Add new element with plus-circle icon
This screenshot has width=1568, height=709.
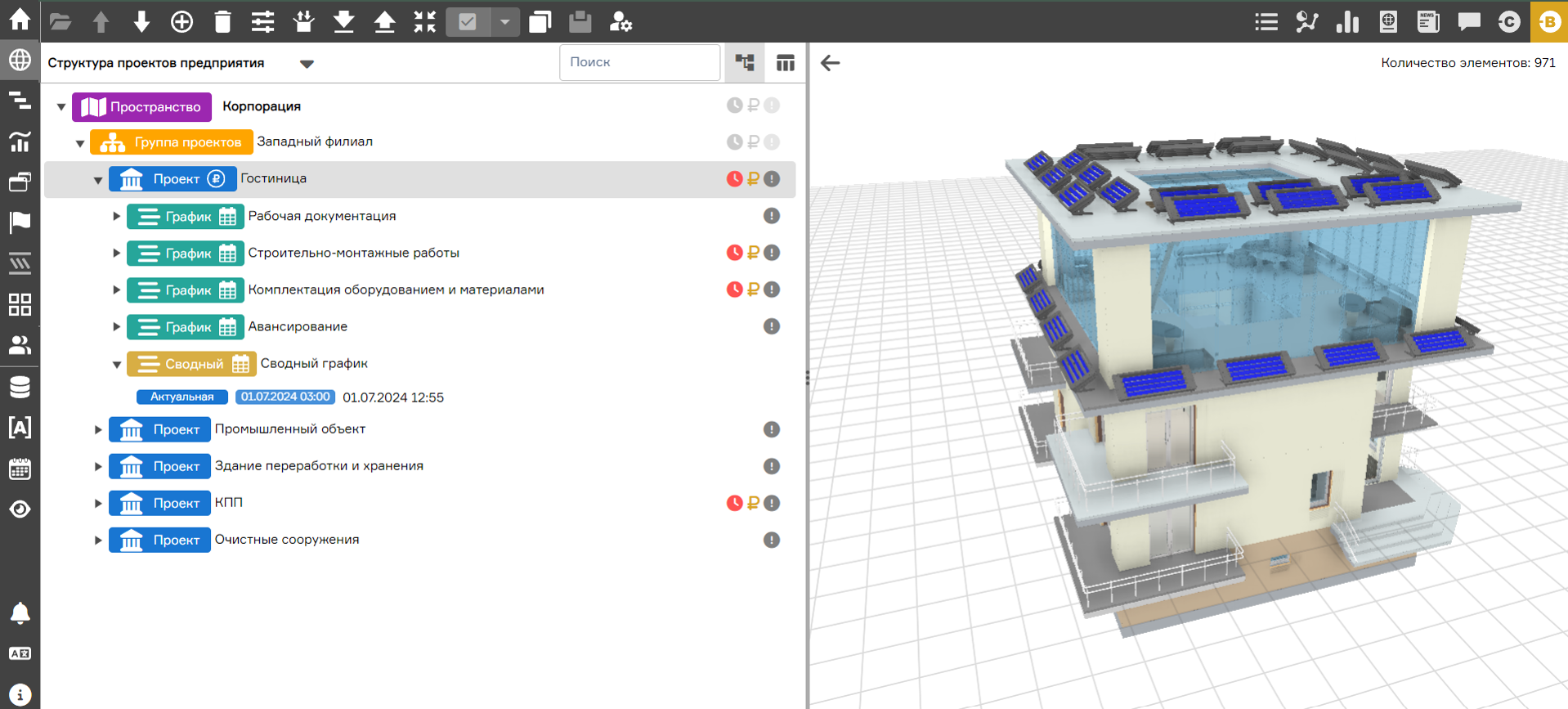pyautogui.click(x=181, y=21)
